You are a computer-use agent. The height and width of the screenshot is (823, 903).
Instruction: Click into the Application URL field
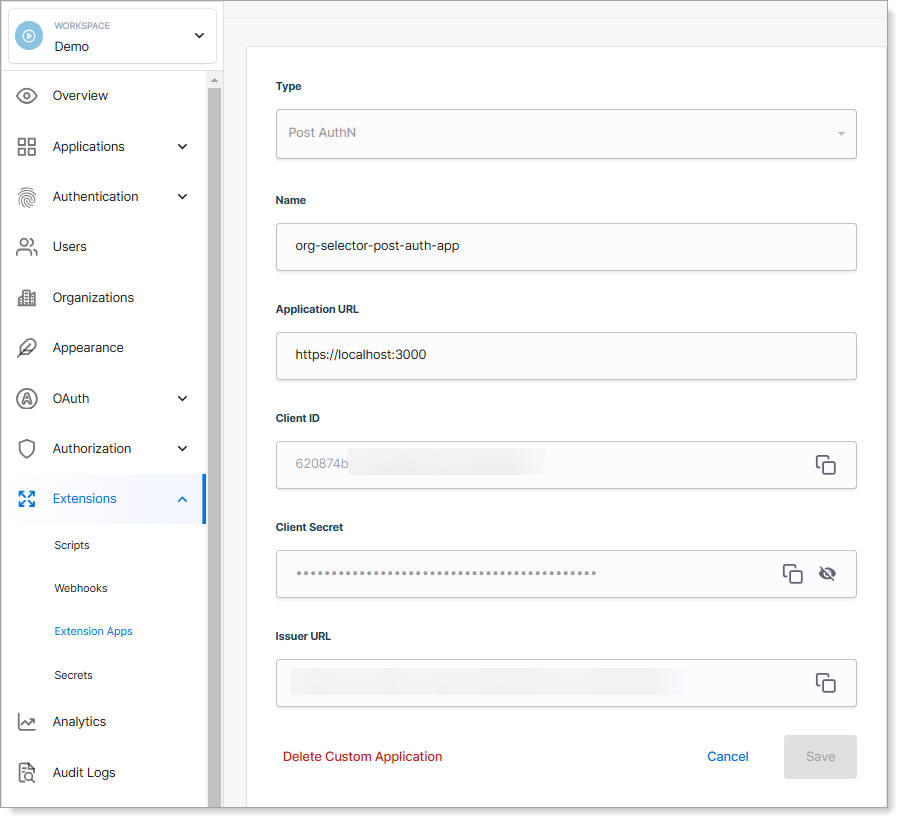566,356
